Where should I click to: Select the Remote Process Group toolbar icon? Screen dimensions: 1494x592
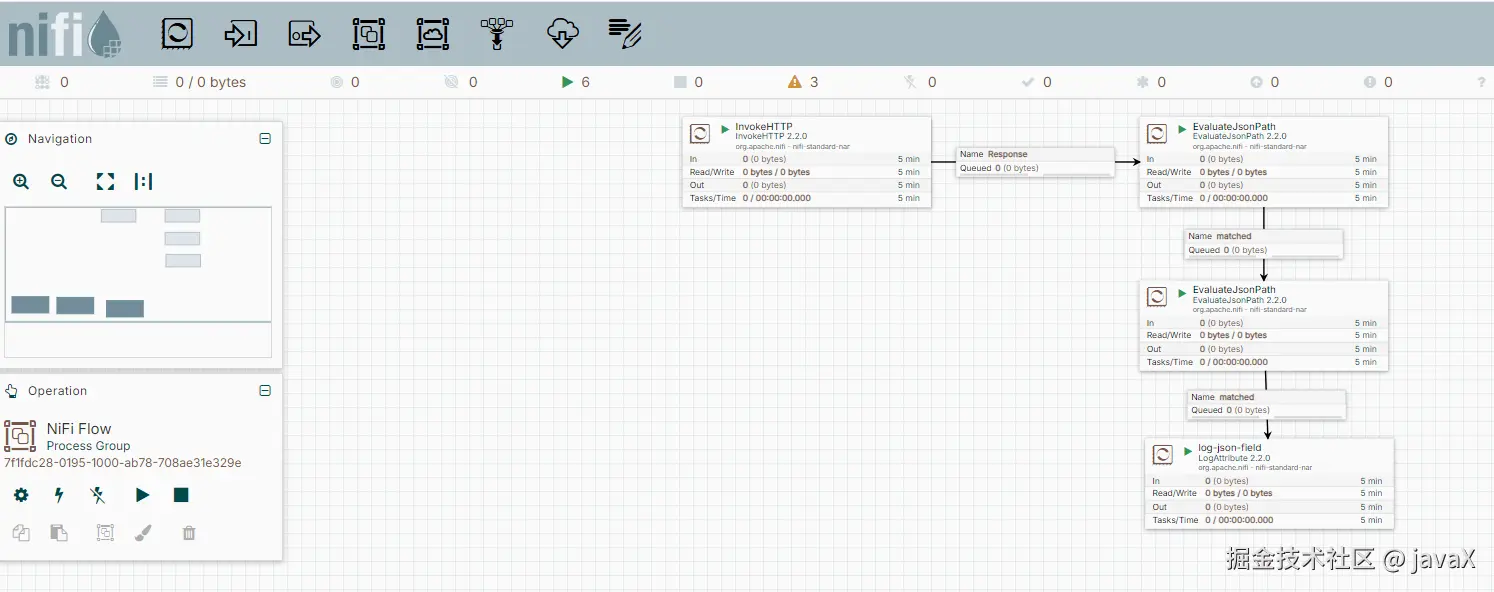click(x=433, y=34)
